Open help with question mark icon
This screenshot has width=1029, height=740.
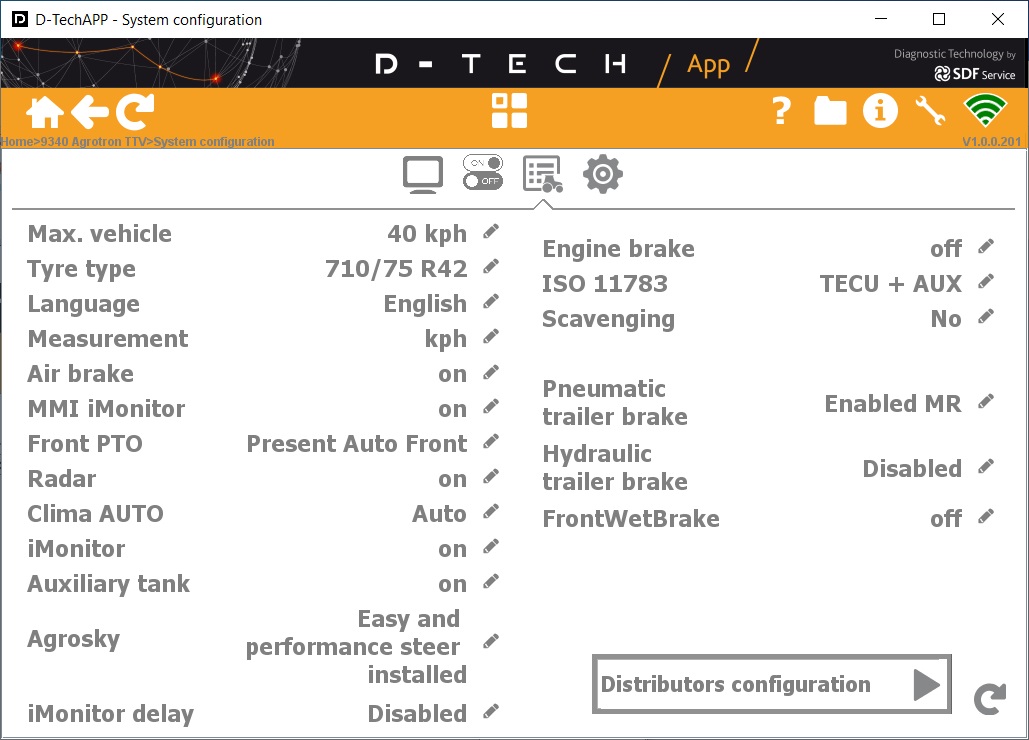point(781,111)
